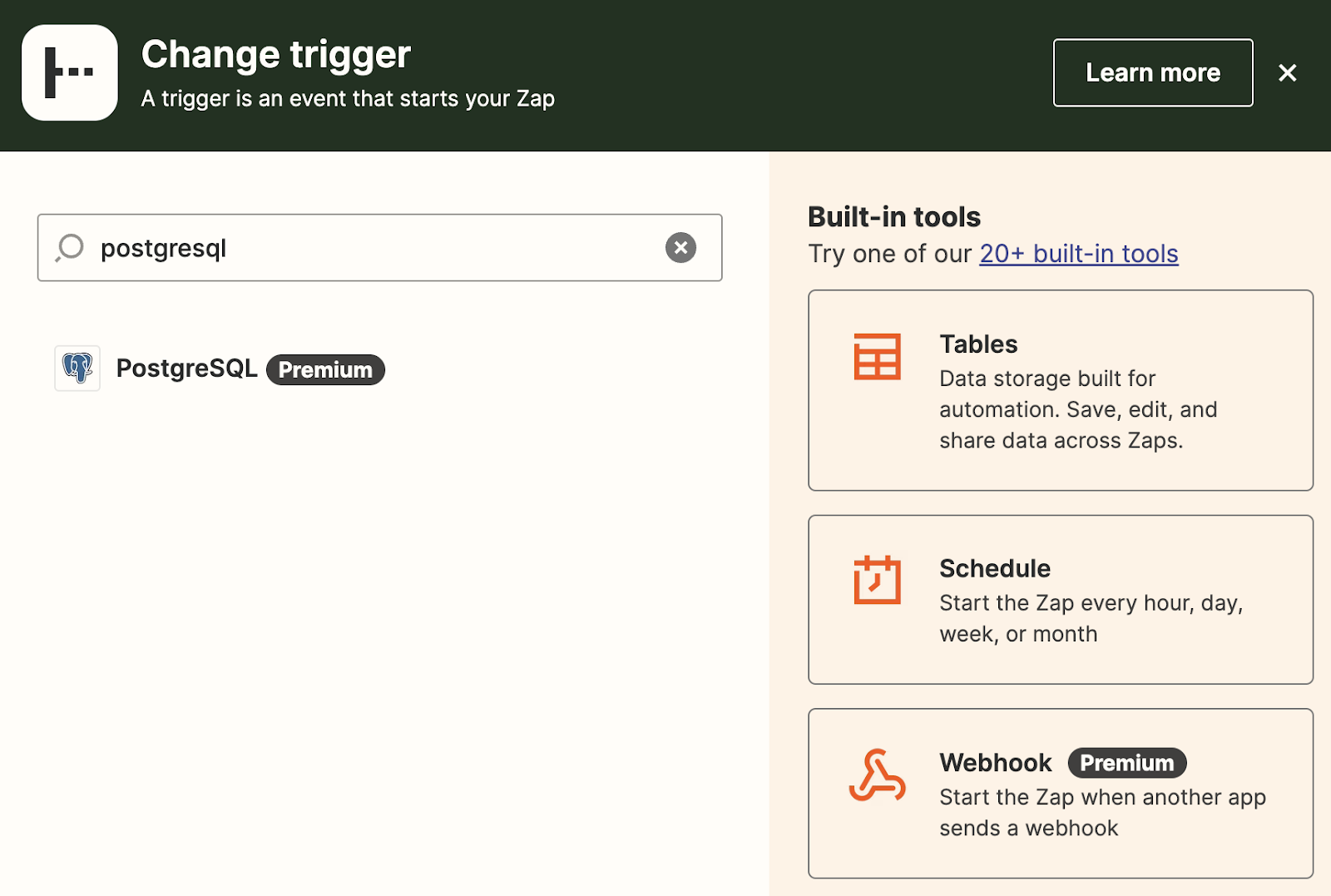Open the 20+ built-in tools link
The height and width of the screenshot is (896, 1331).
click(1079, 254)
